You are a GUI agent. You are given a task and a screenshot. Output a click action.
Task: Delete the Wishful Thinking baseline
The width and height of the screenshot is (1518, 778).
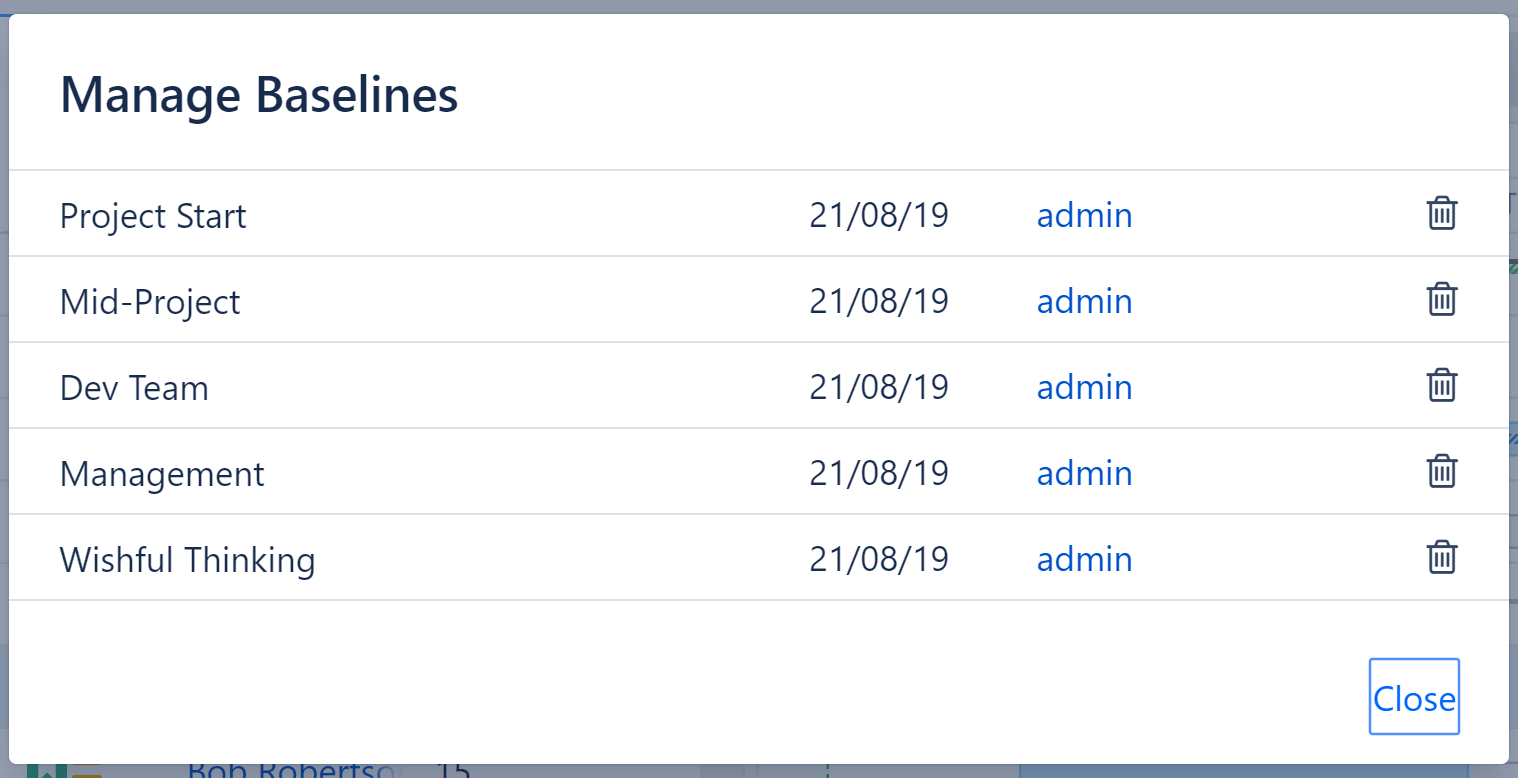click(1441, 558)
